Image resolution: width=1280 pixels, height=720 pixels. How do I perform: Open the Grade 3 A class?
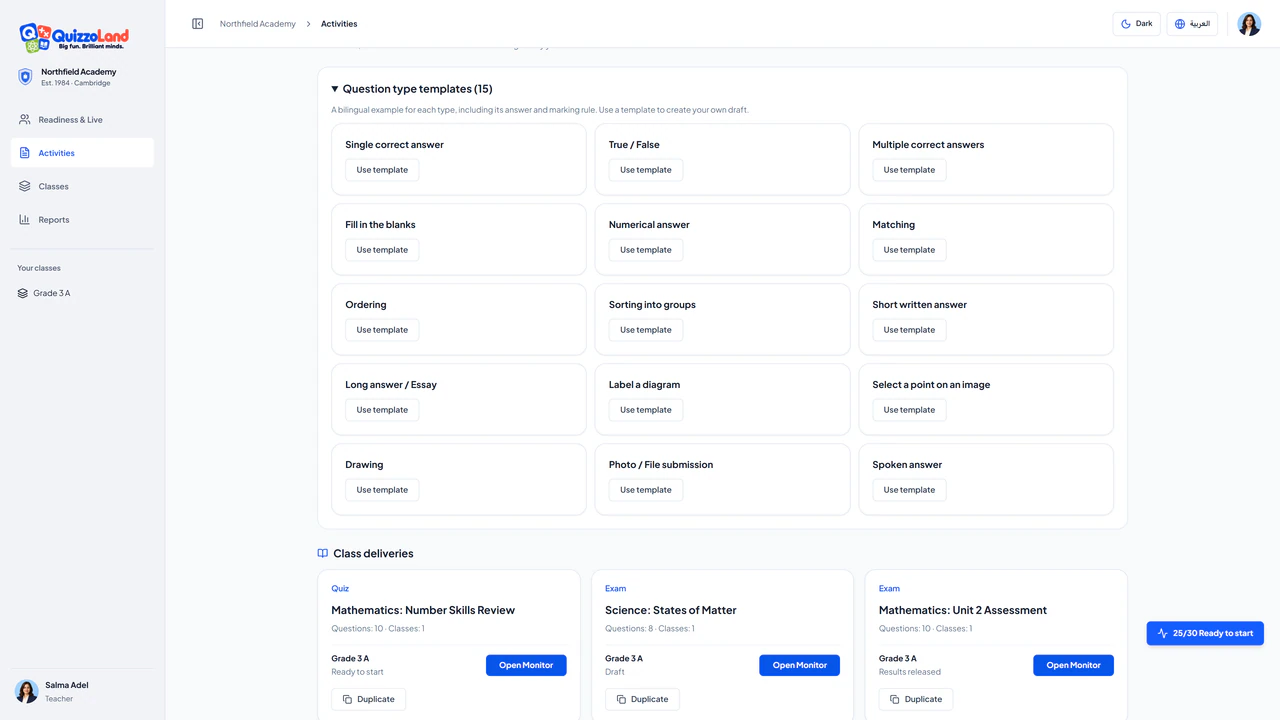point(82,293)
